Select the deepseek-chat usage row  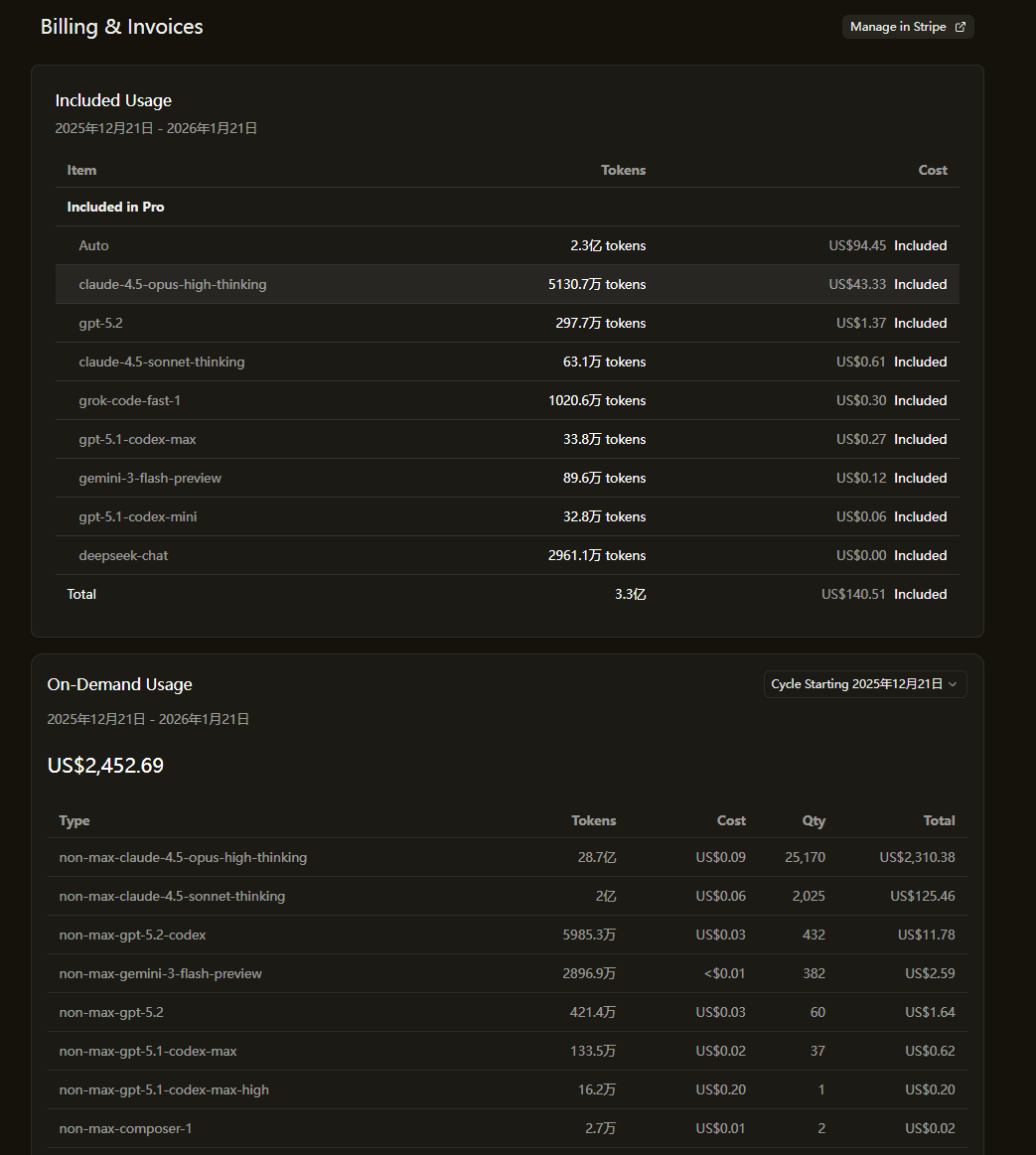click(124, 555)
